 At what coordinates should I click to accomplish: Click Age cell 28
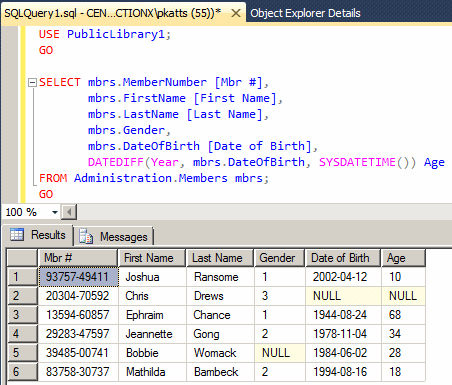click(403, 353)
